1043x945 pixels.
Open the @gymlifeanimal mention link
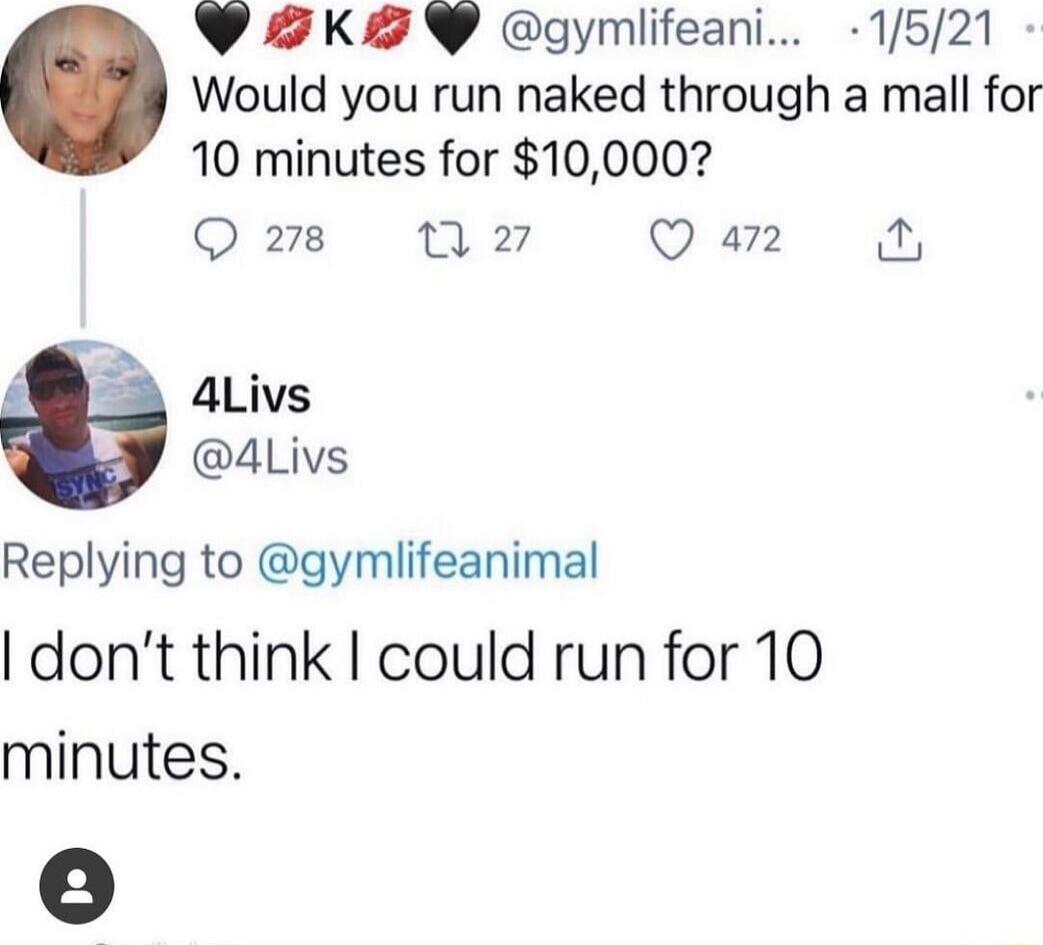coord(428,562)
